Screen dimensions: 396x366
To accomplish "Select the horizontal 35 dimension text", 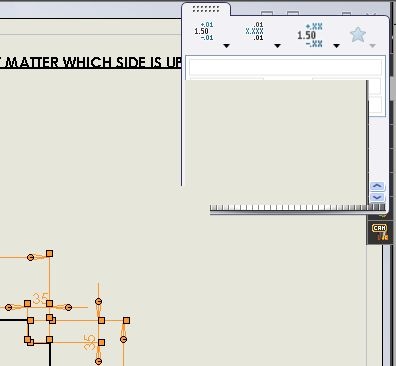I will click(41, 298).
